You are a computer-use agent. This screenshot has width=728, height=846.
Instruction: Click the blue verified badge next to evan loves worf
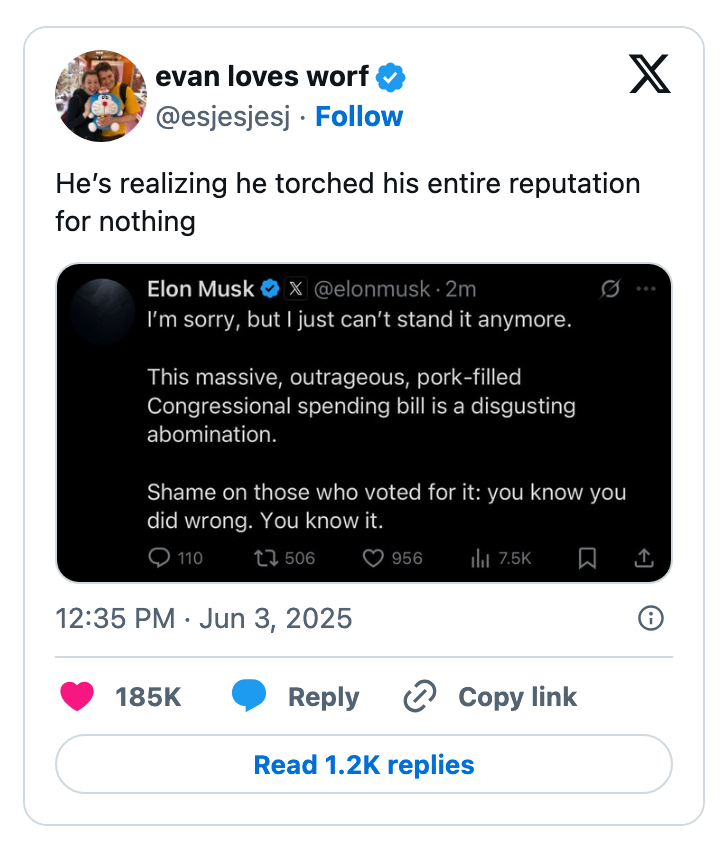click(x=391, y=74)
